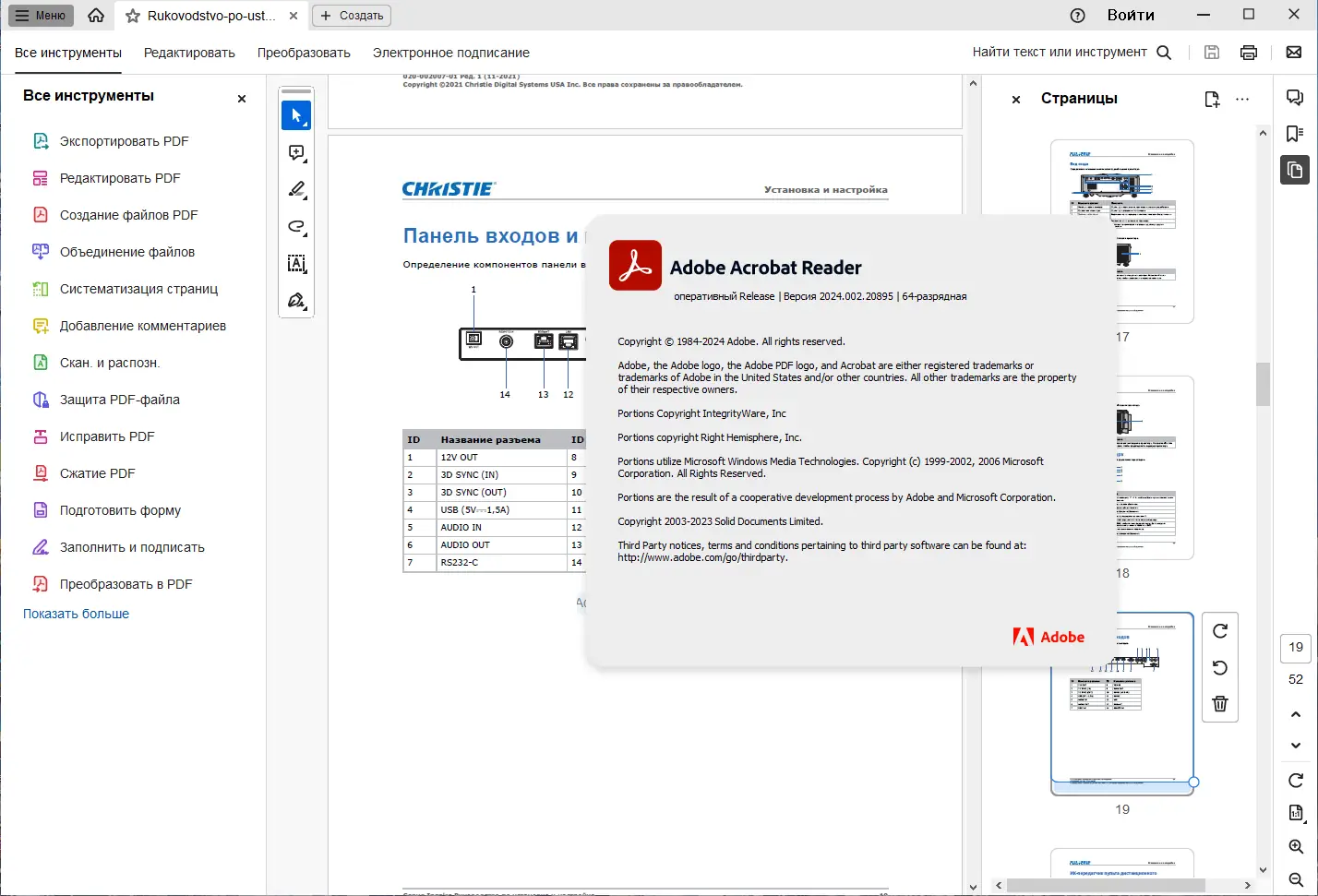Click the thumbnails panel vertical scrollbar thumb
The image size is (1318, 896).
click(x=1263, y=384)
